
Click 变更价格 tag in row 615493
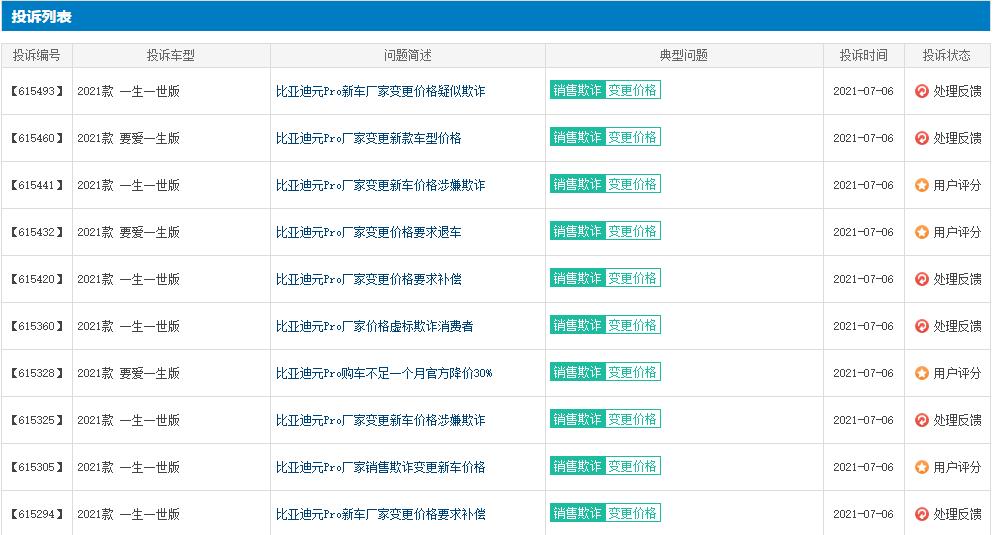(x=633, y=90)
